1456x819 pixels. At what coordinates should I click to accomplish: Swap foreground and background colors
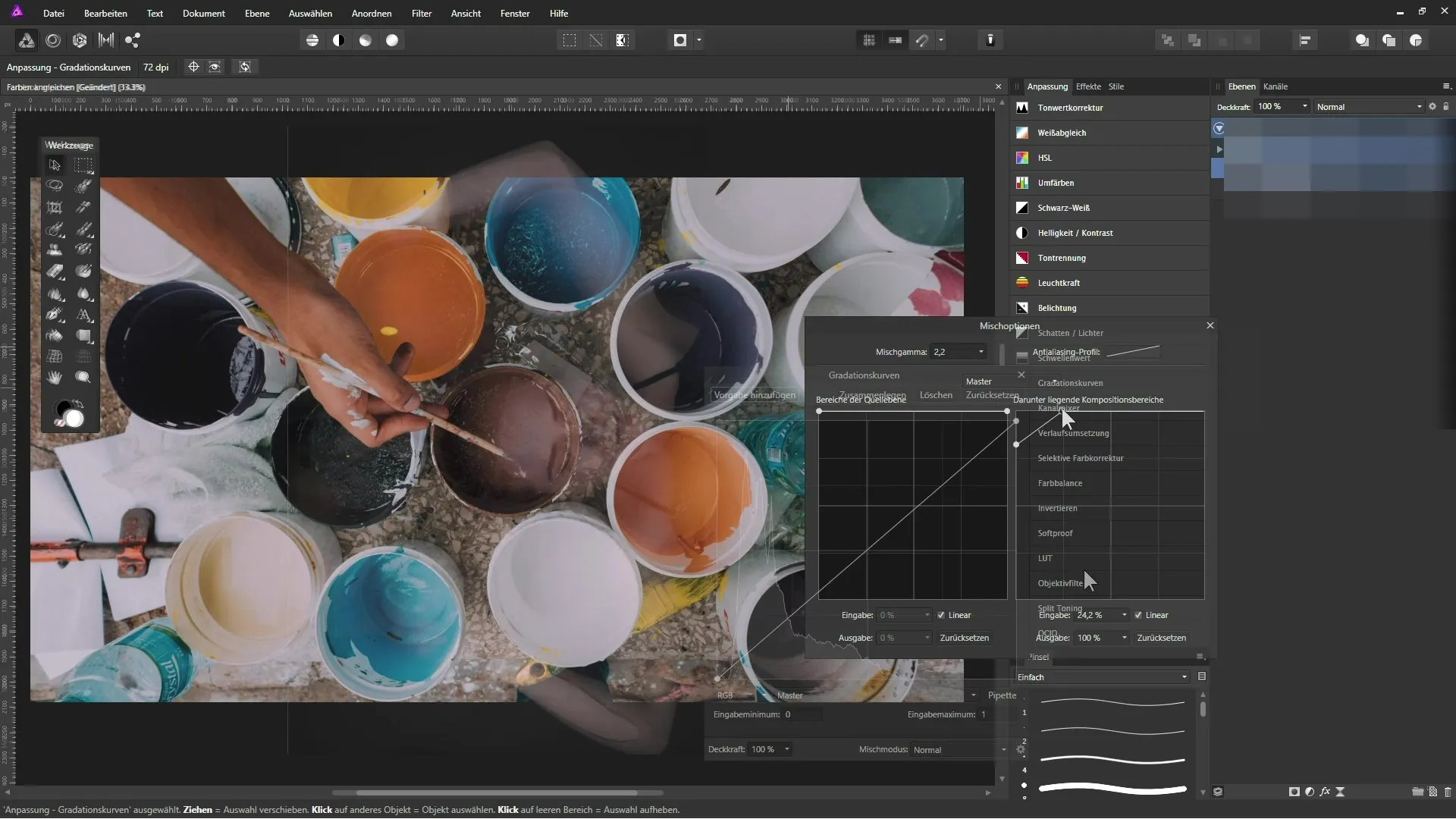coord(78,404)
